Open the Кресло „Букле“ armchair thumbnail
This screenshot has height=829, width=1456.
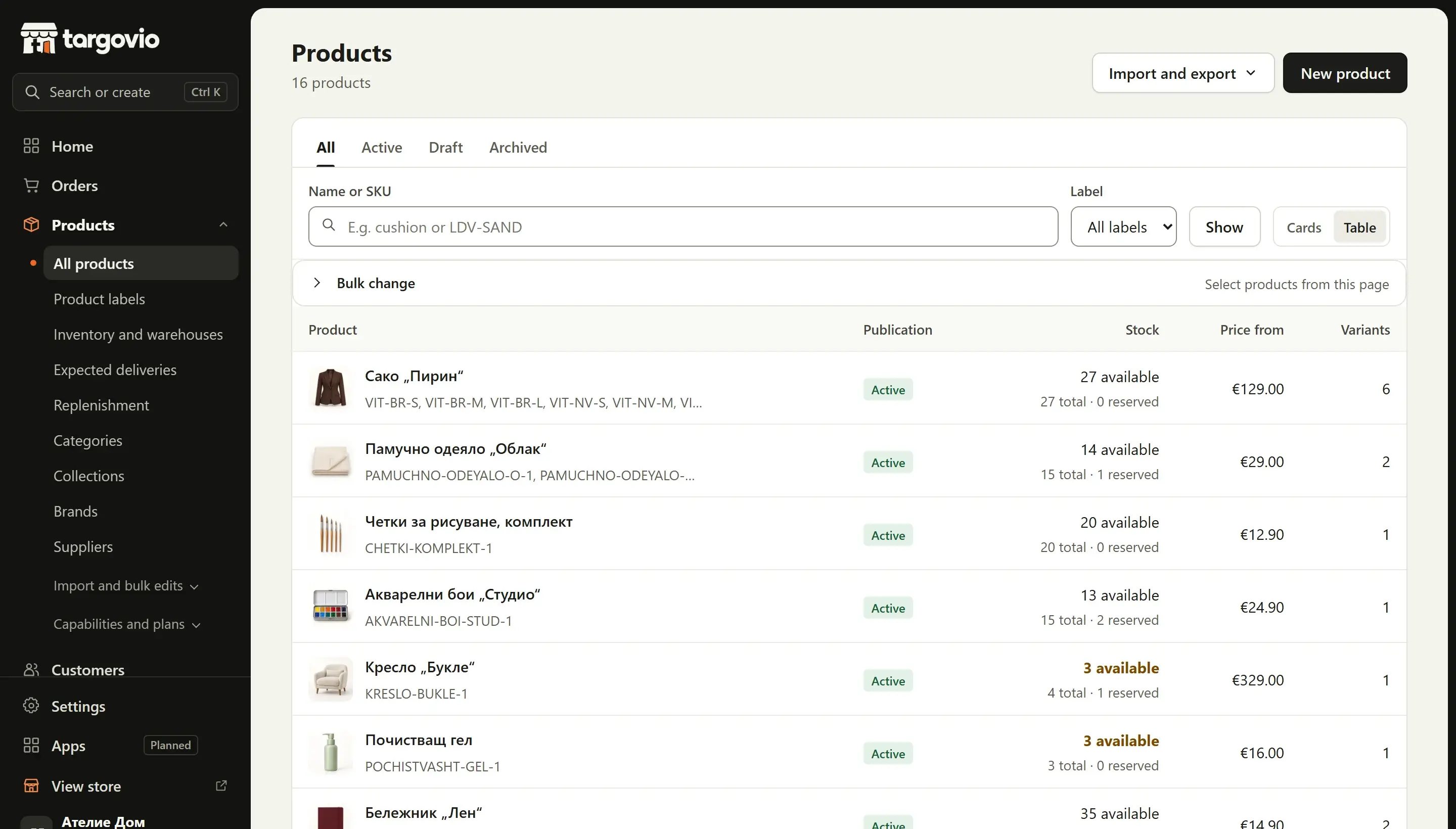click(331, 680)
